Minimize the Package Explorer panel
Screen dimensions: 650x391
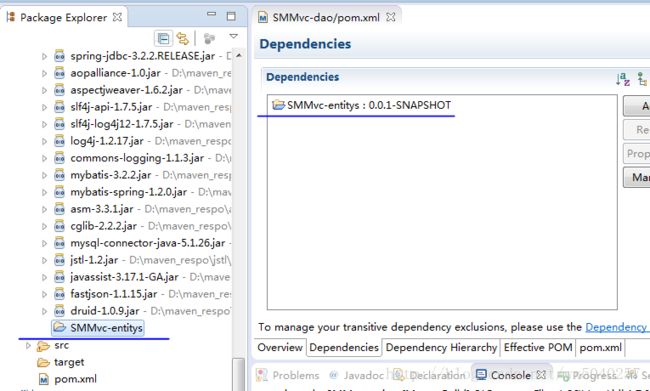click(x=211, y=14)
